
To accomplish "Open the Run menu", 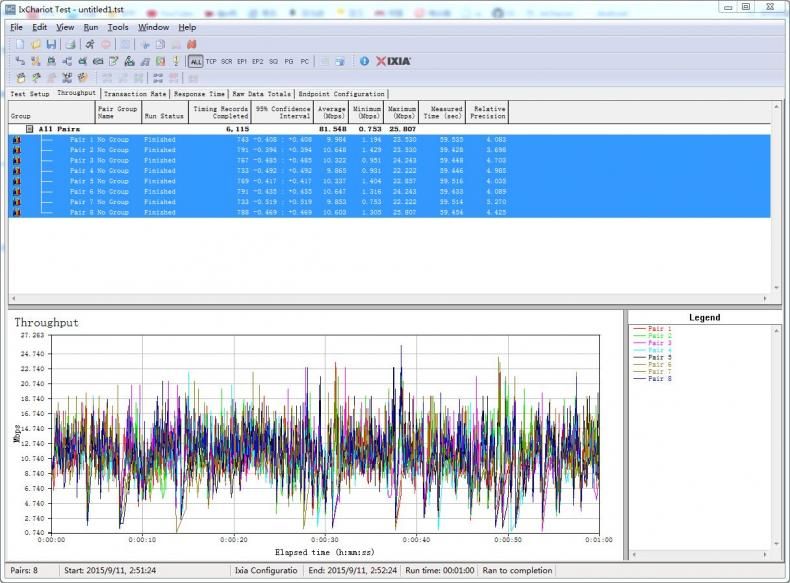I will (x=91, y=27).
